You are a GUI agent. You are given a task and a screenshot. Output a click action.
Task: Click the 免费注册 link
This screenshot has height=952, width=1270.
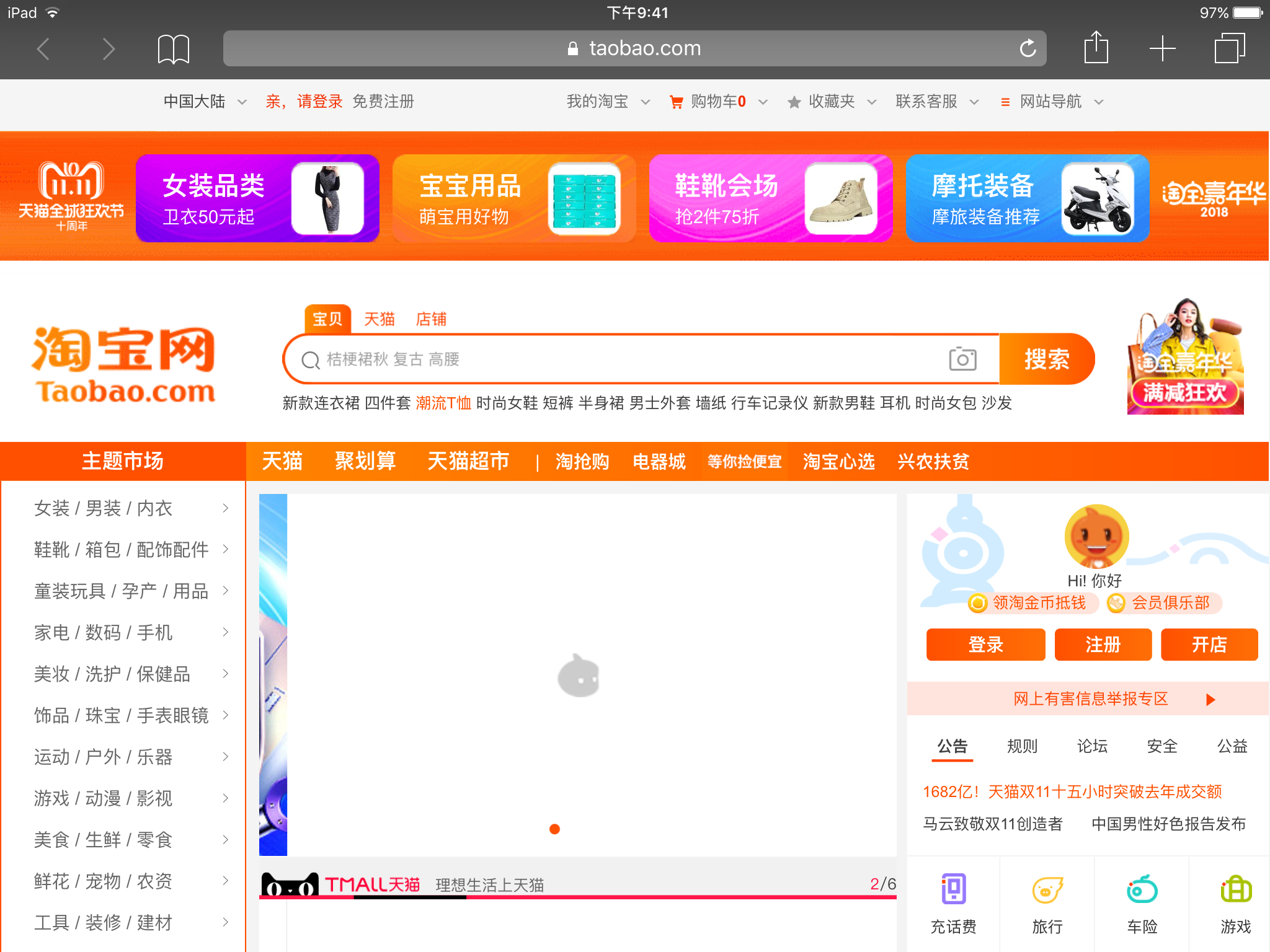pyautogui.click(x=383, y=102)
